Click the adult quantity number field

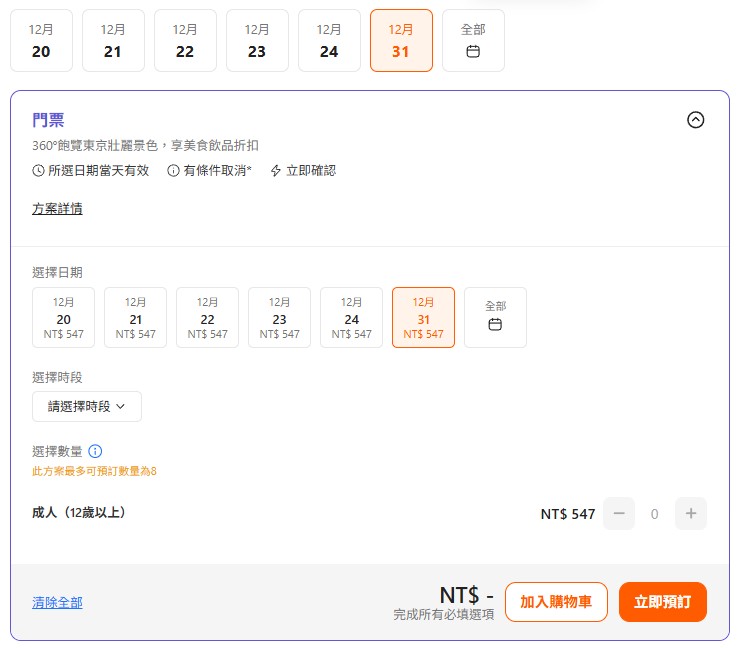(655, 514)
